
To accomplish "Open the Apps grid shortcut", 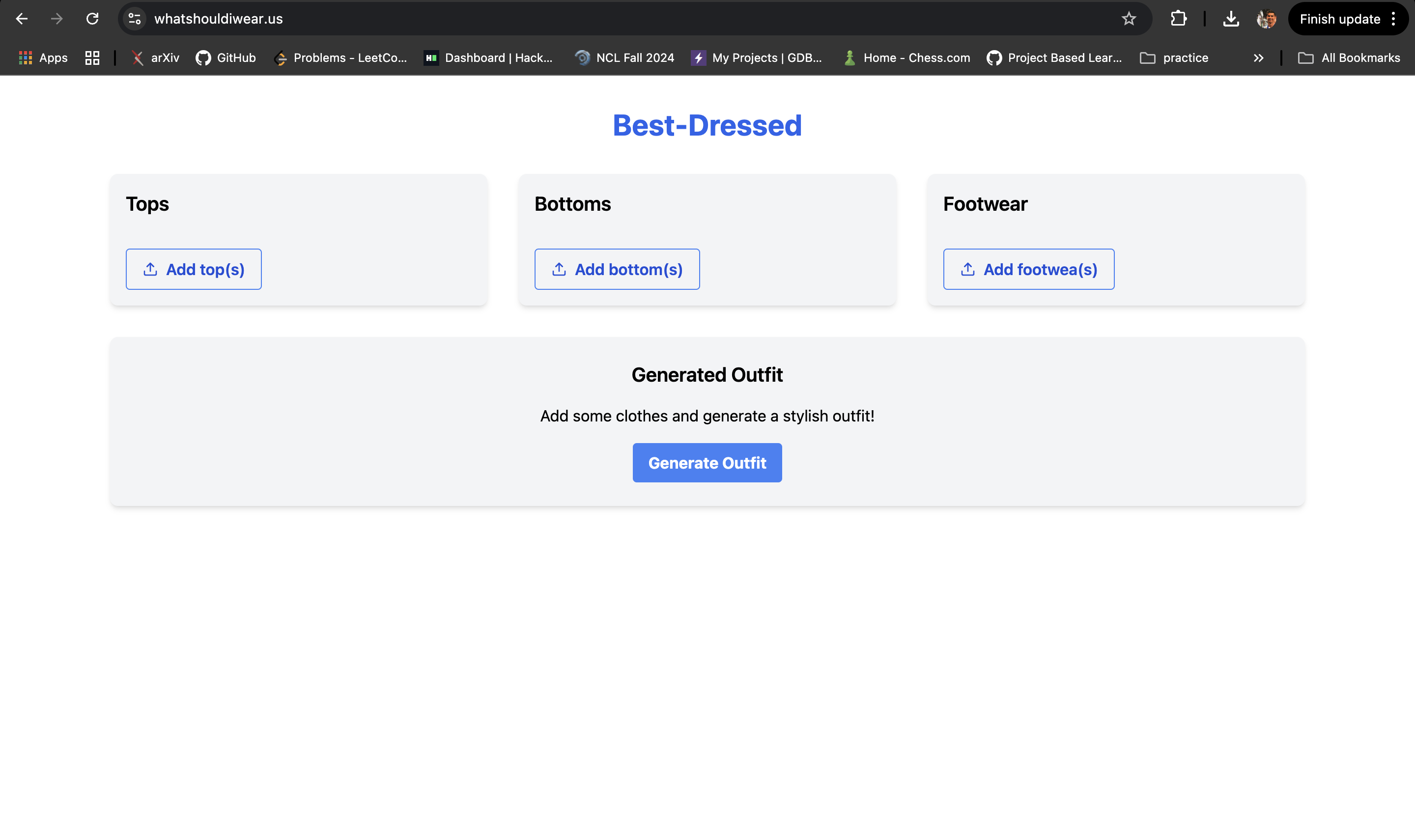I will [43, 58].
